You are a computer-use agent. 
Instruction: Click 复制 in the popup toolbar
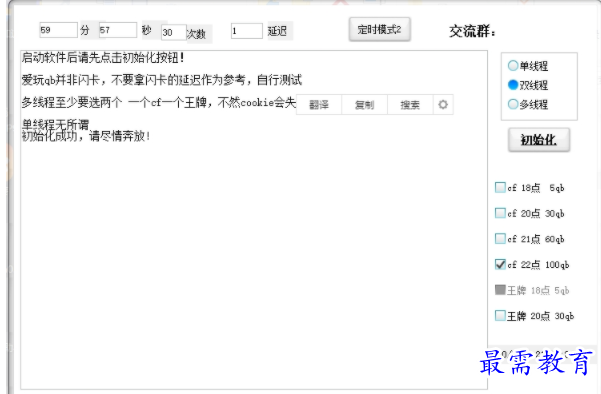(x=364, y=105)
